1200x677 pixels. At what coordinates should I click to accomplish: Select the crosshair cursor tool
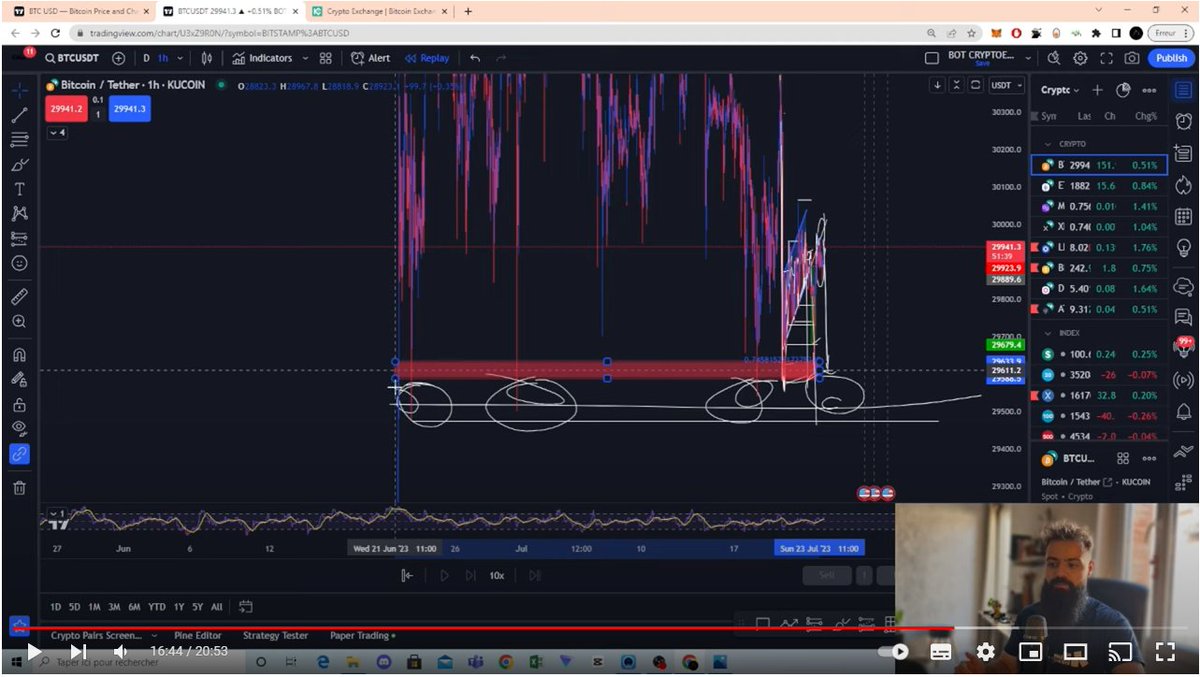[19, 90]
